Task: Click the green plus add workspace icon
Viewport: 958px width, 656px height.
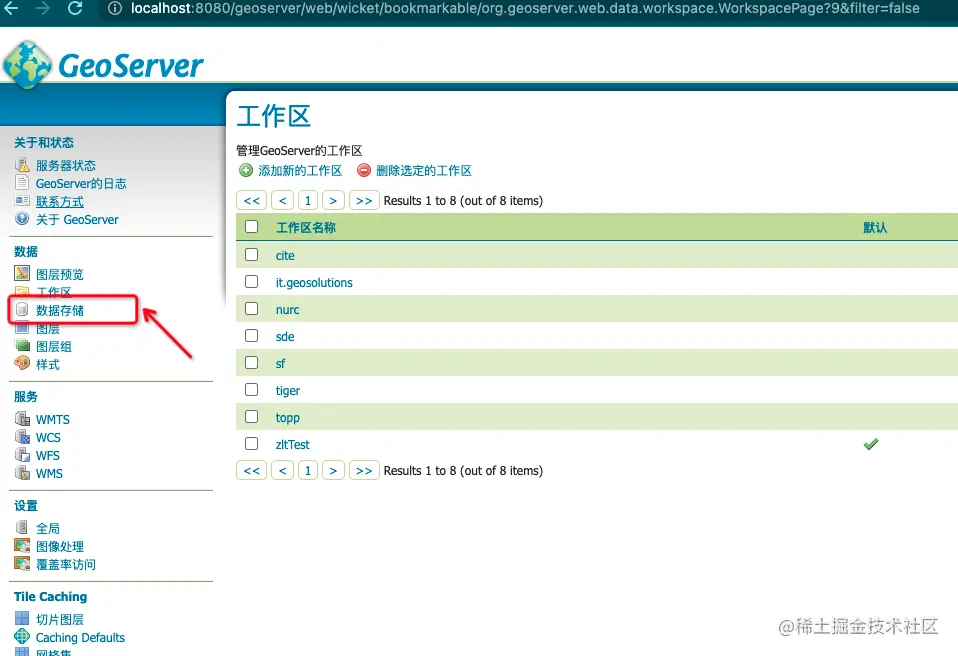Action: pos(246,170)
